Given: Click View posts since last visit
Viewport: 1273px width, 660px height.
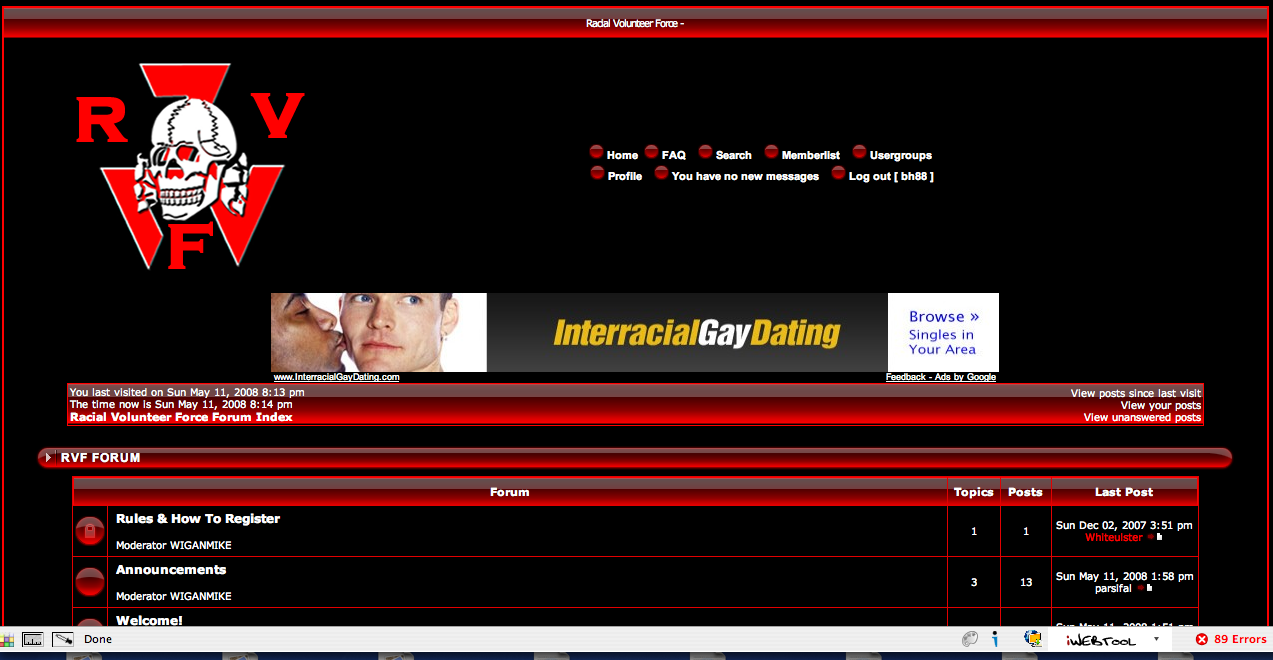Looking at the screenshot, I should [1135, 394].
